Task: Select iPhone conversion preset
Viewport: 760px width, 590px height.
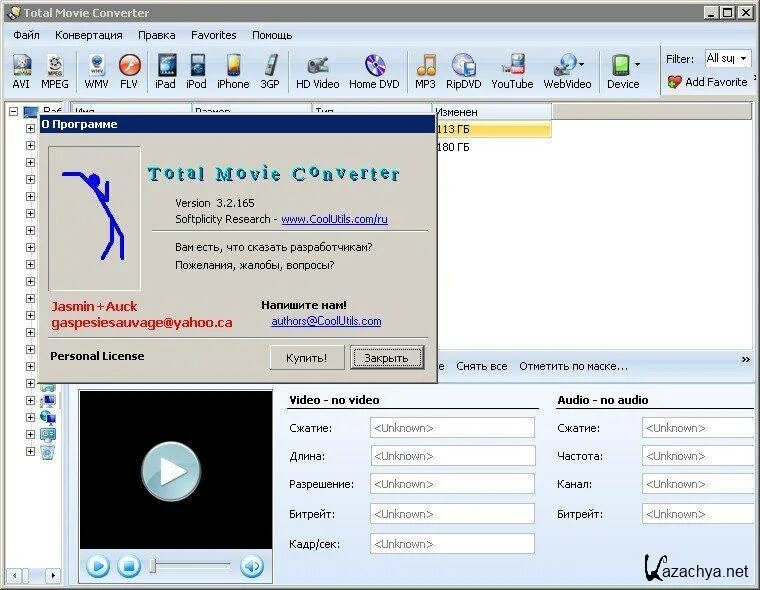Action: click(x=233, y=71)
